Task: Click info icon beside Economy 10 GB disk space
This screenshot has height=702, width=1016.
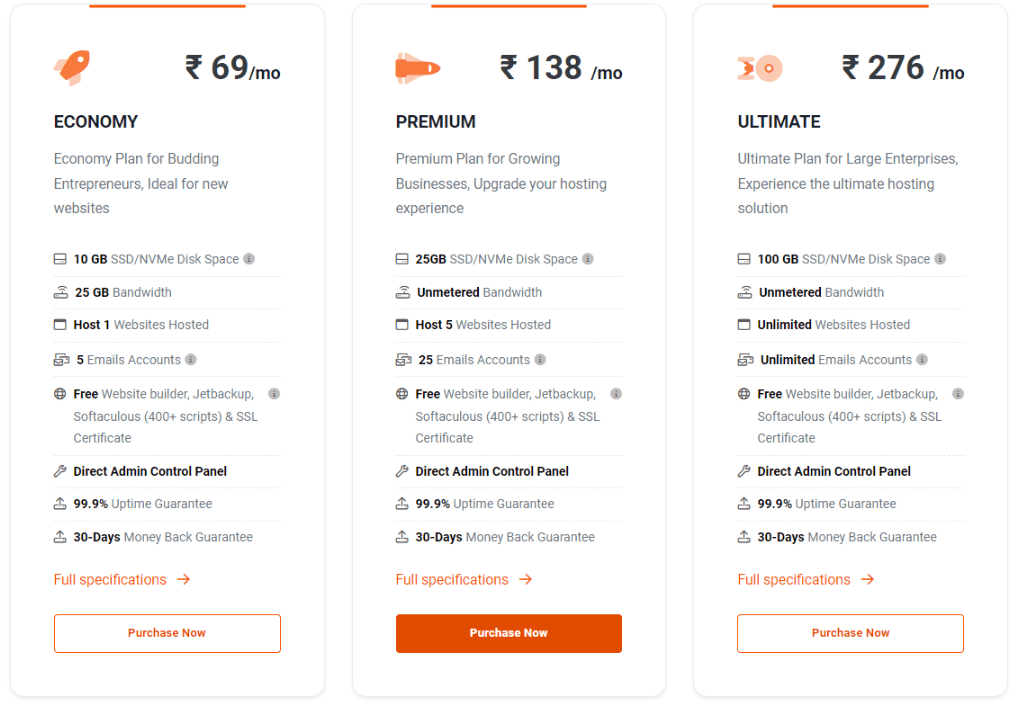Action: click(249, 259)
